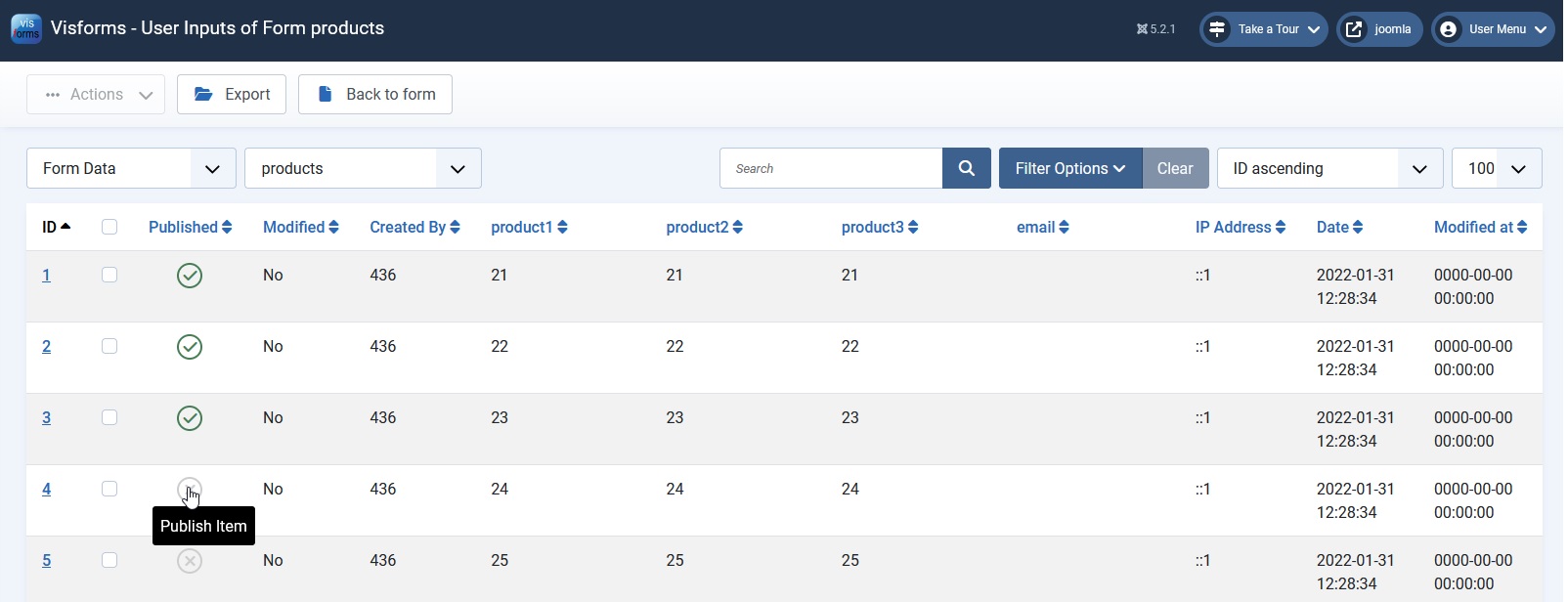The image size is (1568, 602).
Task: Click the Joomla version 5.2.1 icon
Action: 1142,29
